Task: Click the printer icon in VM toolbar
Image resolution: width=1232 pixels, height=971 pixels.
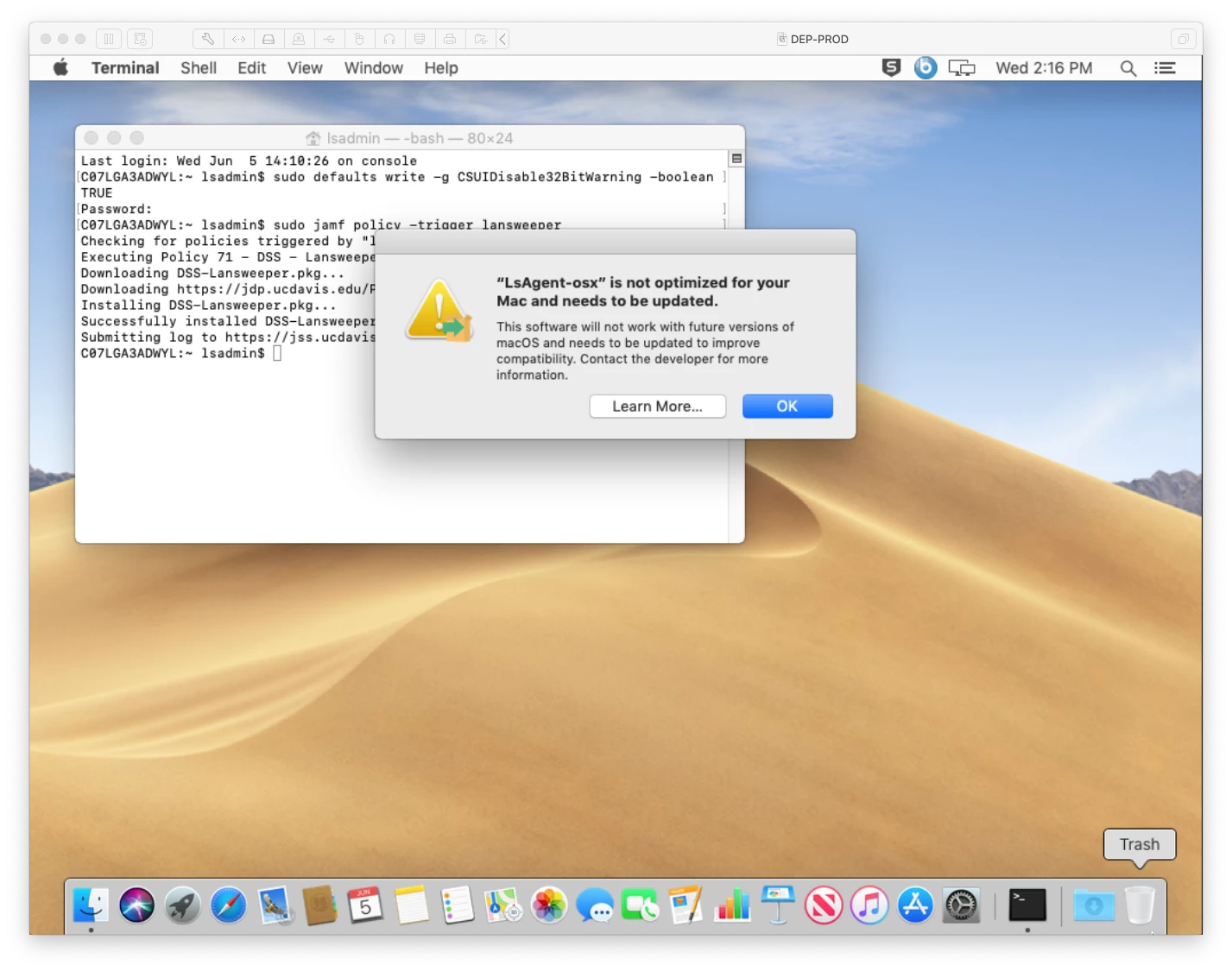Action: [x=450, y=39]
